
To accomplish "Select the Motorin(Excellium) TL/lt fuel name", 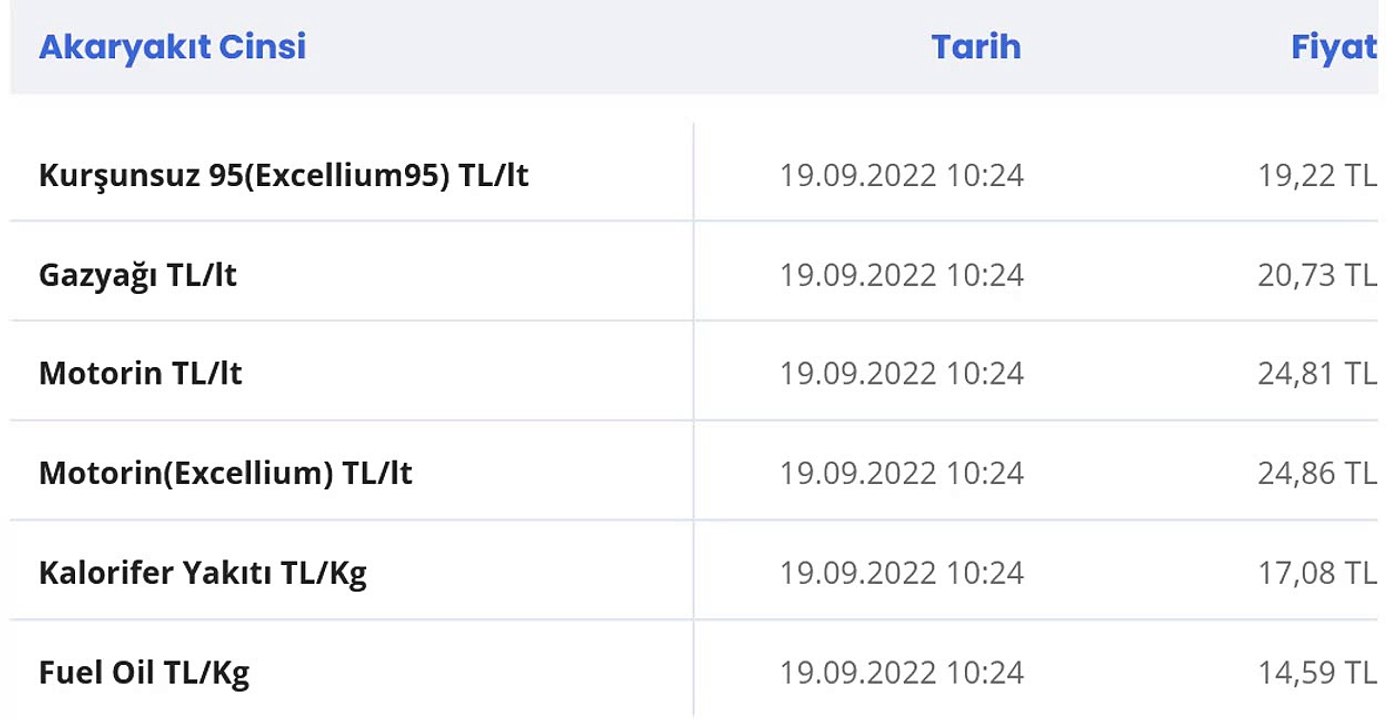I will 225,472.
